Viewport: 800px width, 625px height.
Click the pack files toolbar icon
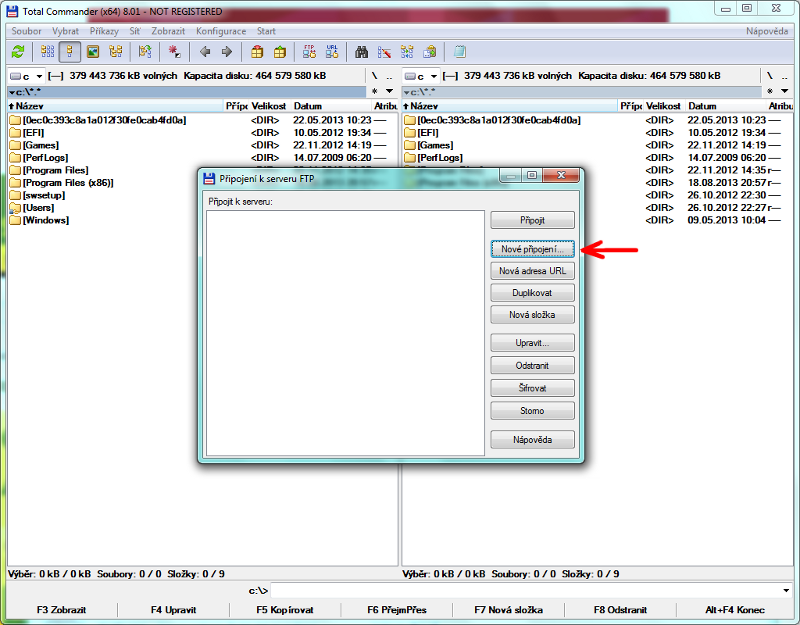[257, 52]
